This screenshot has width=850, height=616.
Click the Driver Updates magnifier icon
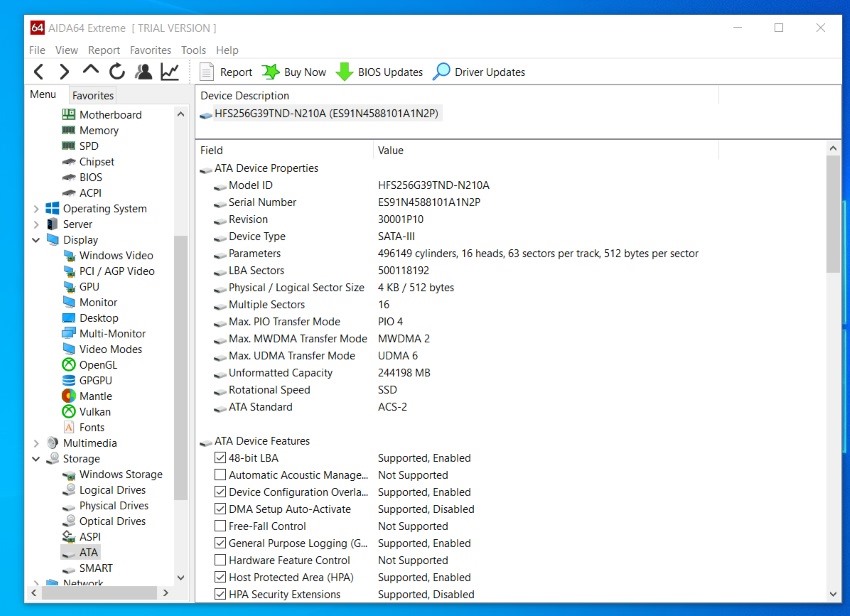[441, 72]
